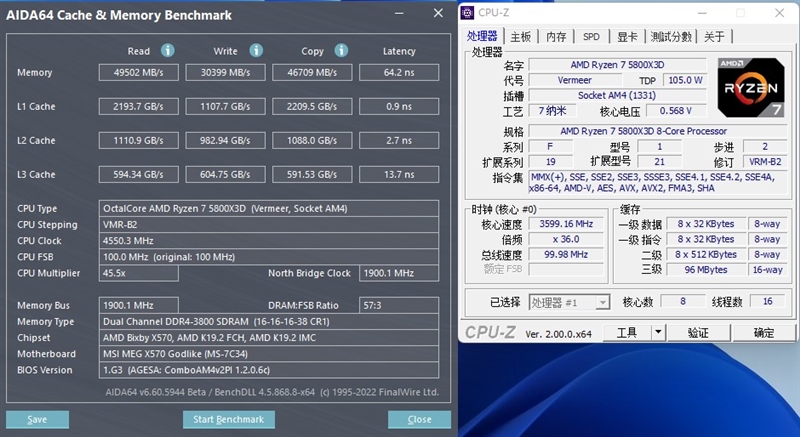800x437 pixels.
Task: Click the L1 Cache Read value 2193.7 GB/s
Action: [139, 107]
